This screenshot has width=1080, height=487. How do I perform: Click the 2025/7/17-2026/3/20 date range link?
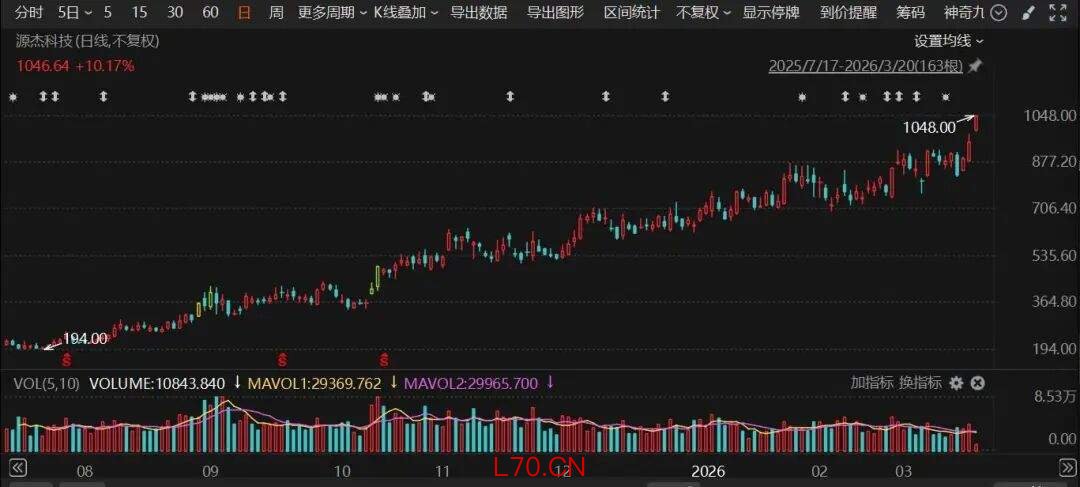(865, 66)
